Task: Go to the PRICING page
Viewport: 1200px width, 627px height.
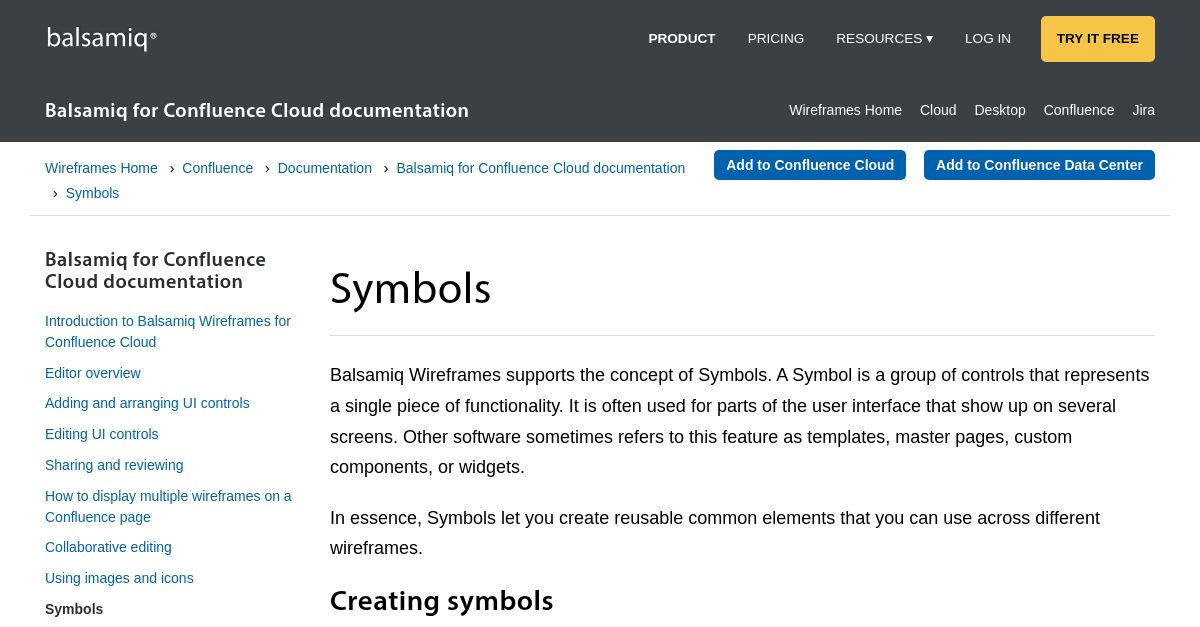Action: (776, 39)
